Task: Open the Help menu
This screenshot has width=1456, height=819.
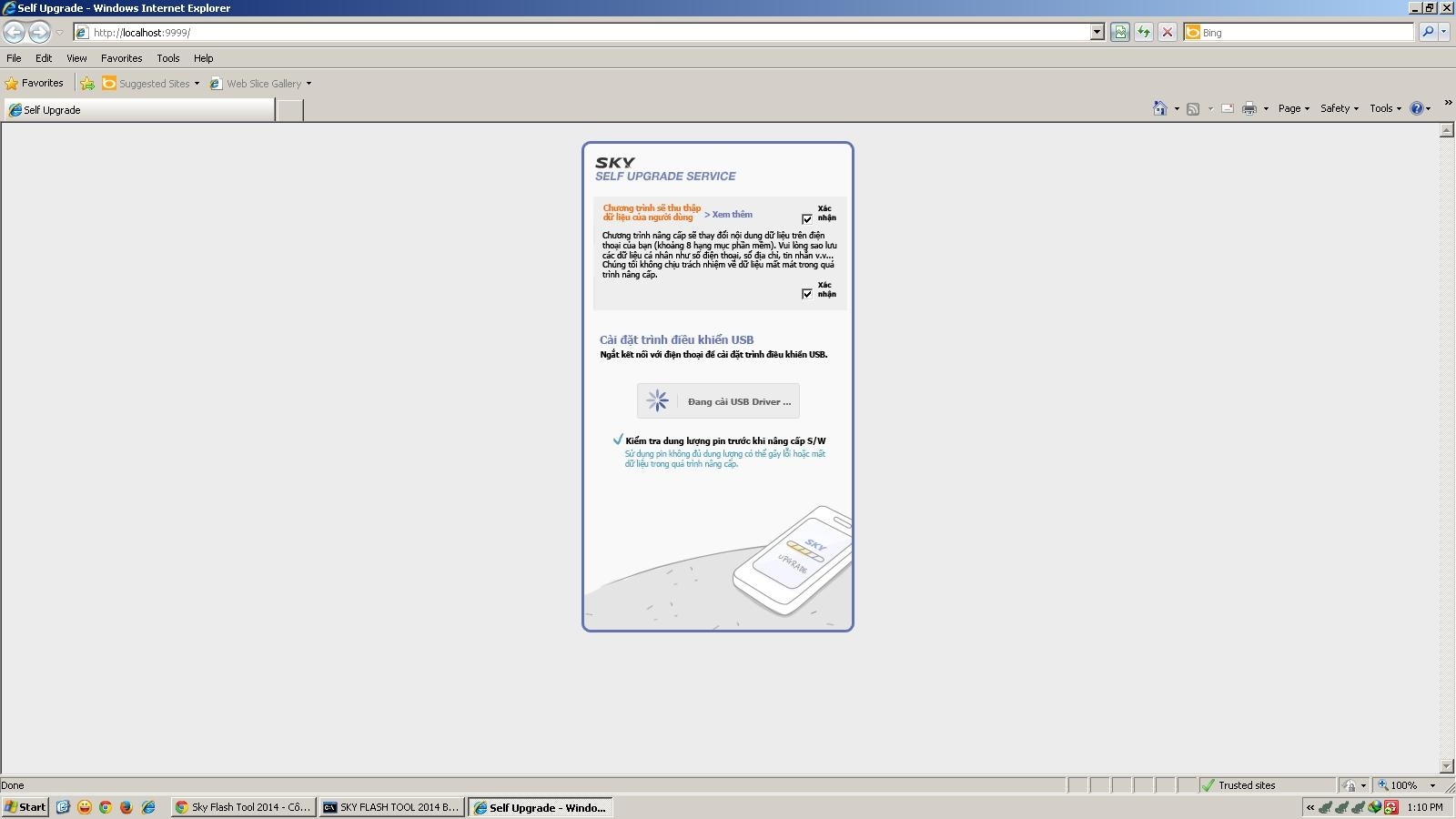Action: tap(203, 58)
